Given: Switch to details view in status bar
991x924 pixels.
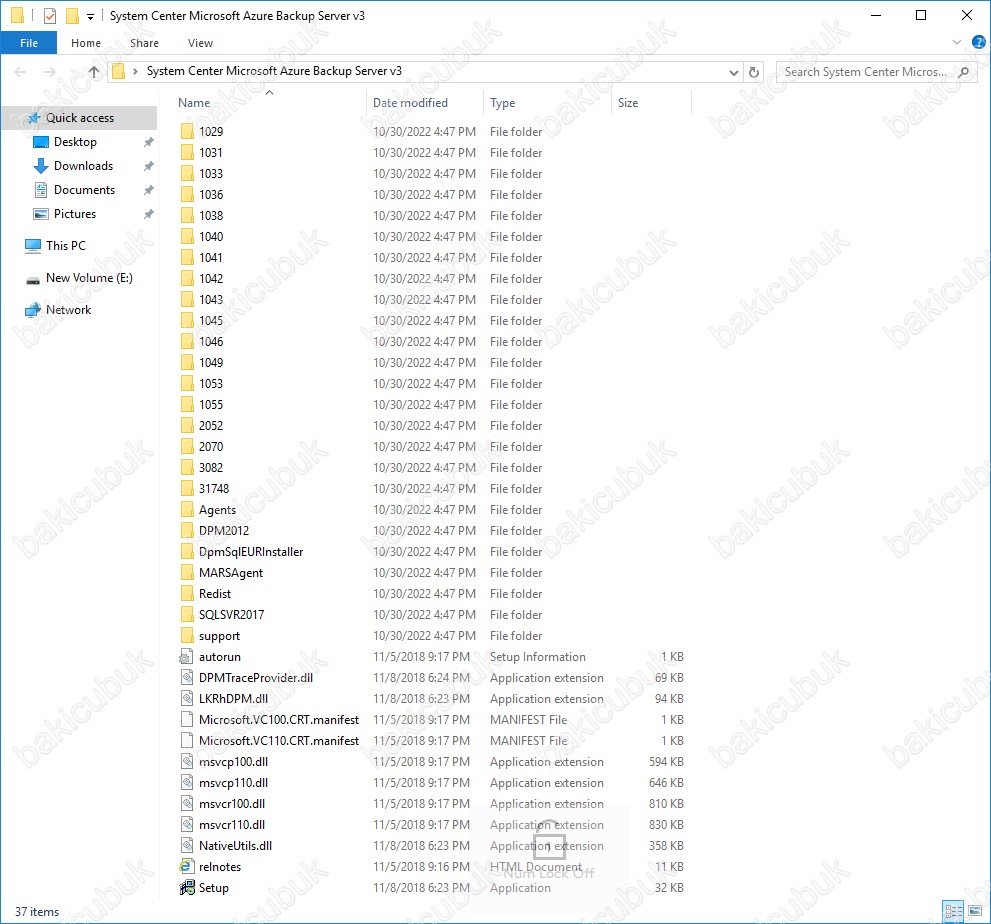Looking at the screenshot, I should [x=953, y=911].
